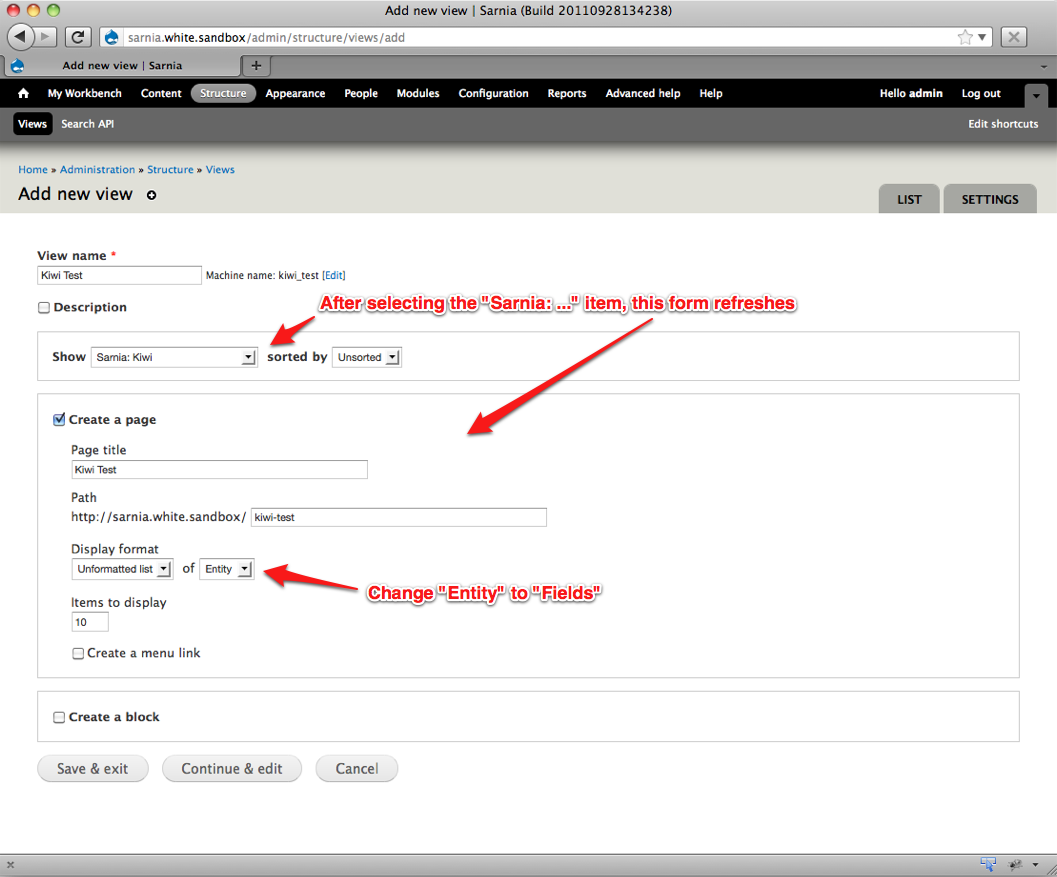
Task: Follow the Views breadcrumb link
Action: [220, 169]
